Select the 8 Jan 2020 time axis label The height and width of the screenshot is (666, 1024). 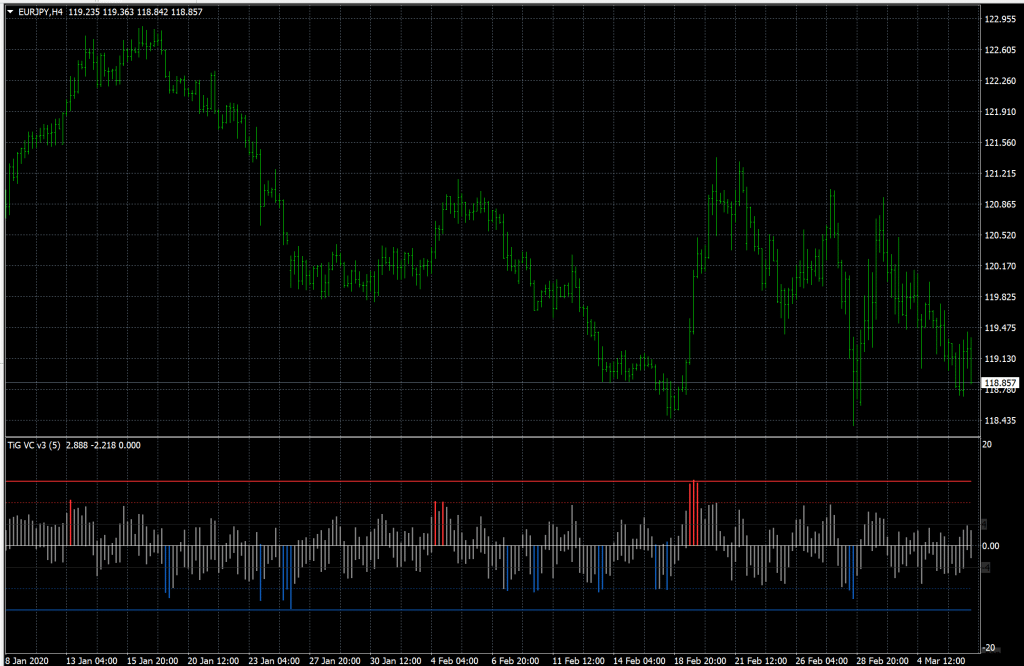tap(27, 661)
